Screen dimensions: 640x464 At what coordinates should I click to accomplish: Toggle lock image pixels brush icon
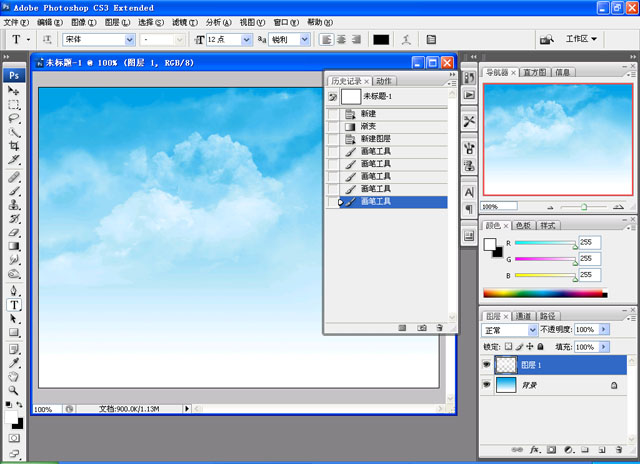[x=519, y=346]
